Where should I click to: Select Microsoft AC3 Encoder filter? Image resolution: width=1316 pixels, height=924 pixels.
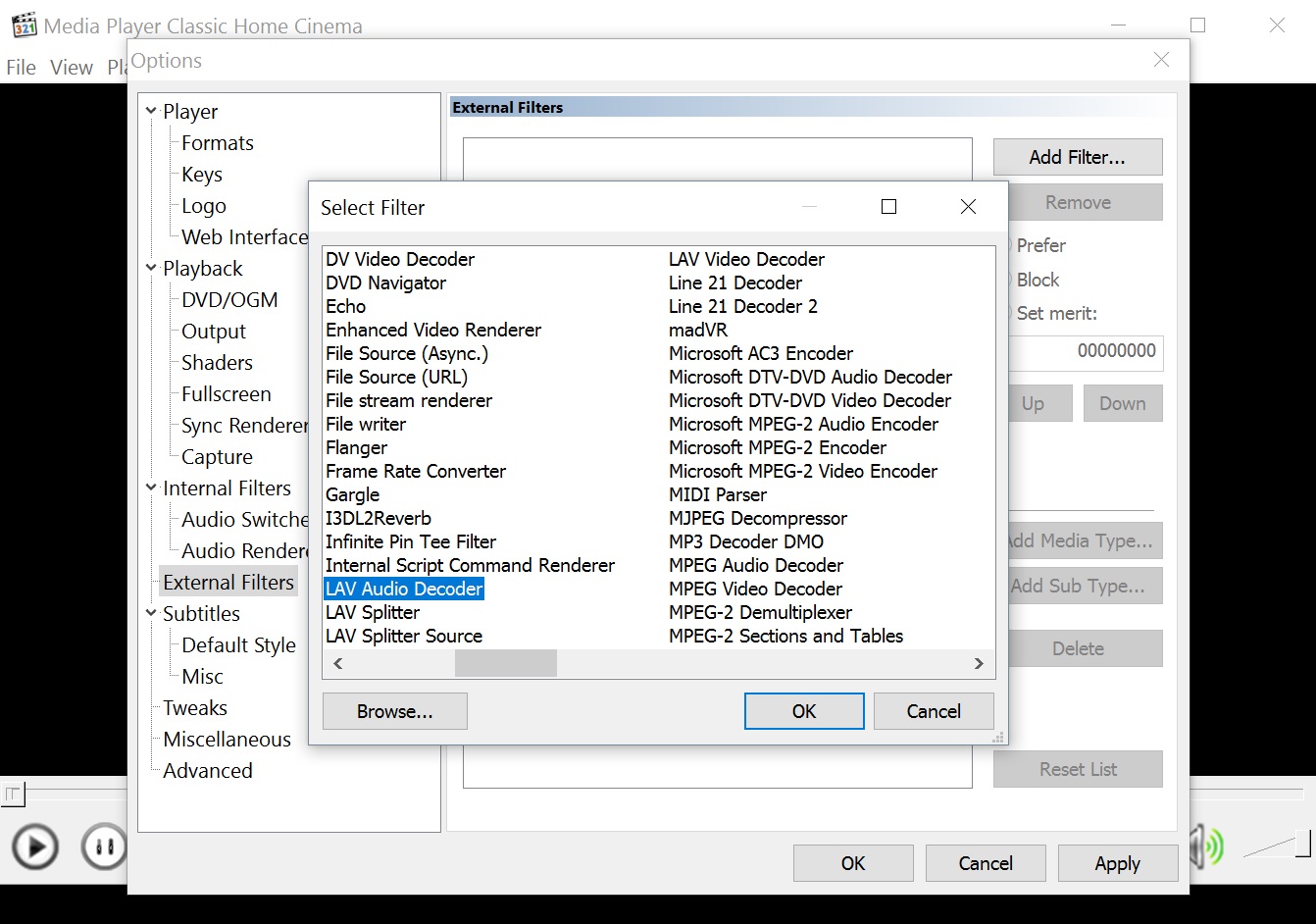click(x=761, y=353)
